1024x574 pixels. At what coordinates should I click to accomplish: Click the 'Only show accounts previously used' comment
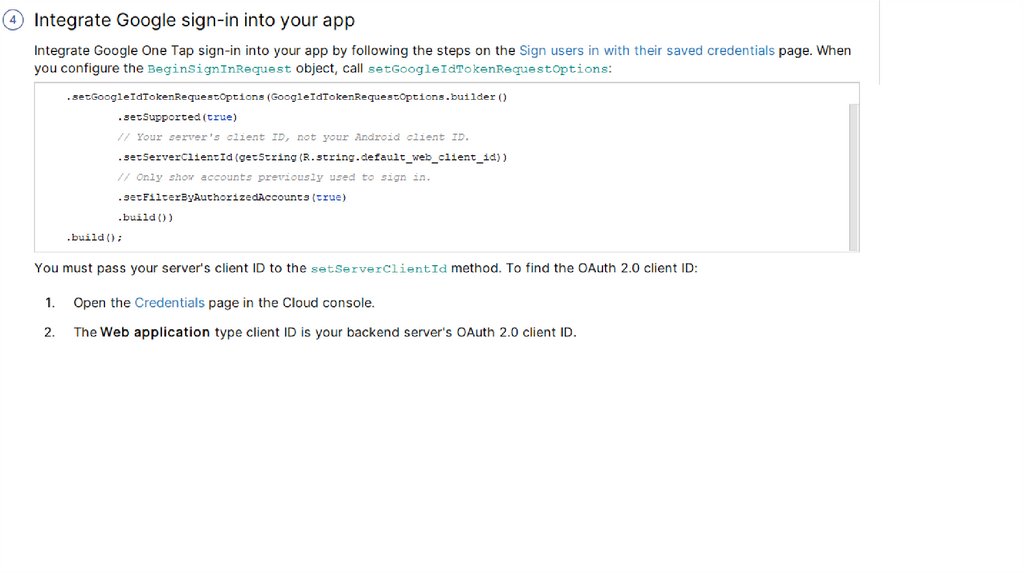pyautogui.click(x=274, y=177)
